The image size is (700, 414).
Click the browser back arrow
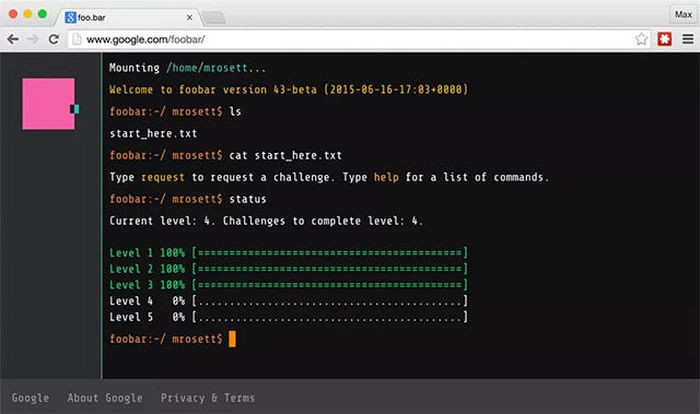pos(12,39)
